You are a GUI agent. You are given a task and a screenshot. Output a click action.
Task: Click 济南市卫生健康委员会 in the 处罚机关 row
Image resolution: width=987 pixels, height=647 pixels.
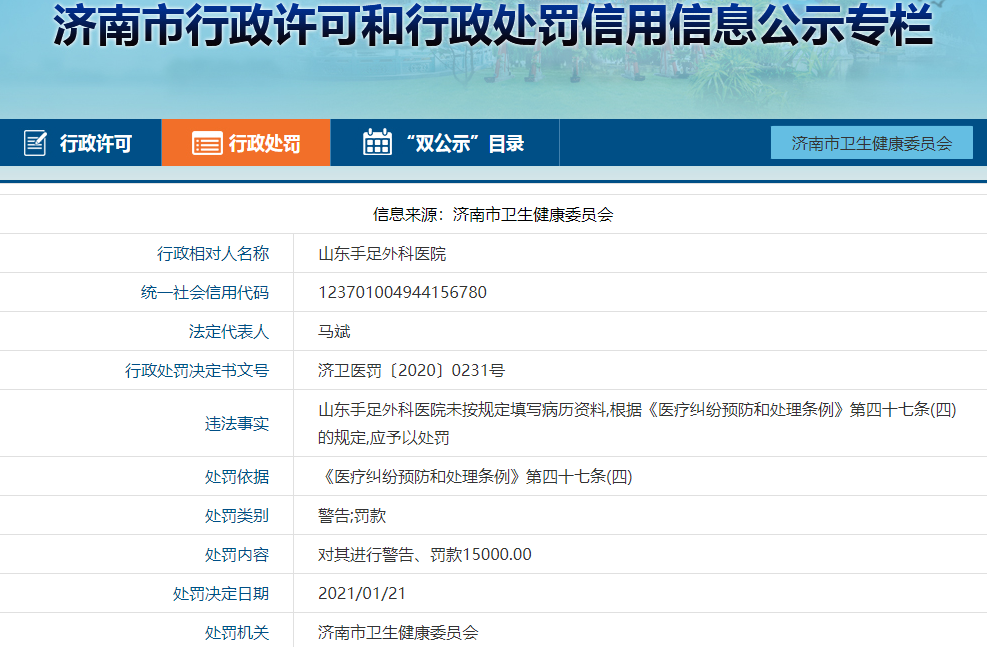tap(398, 633)
